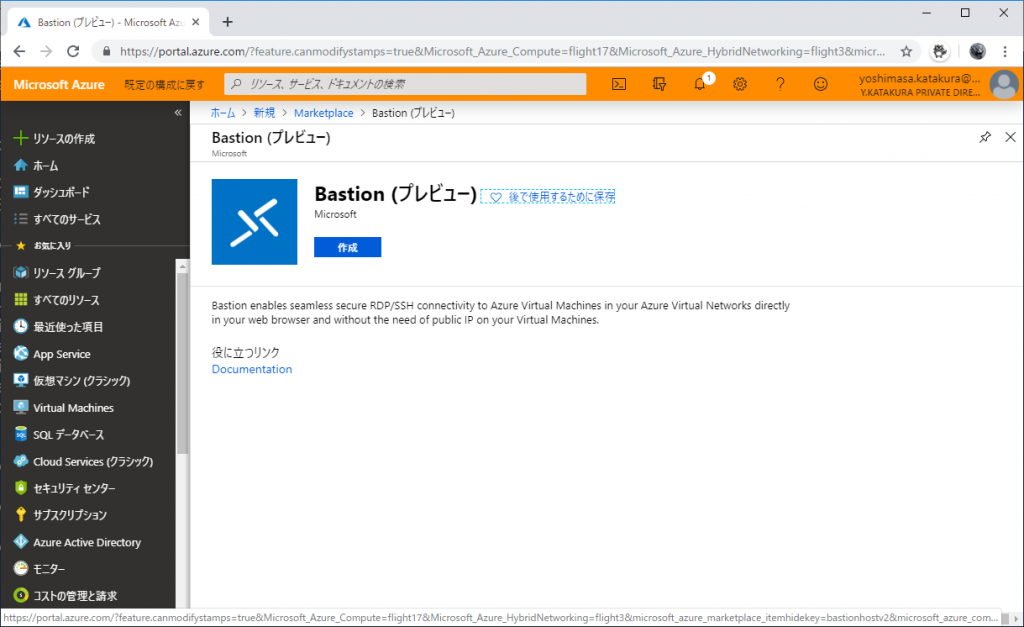Open the Chrome three-dot menu
The width and height of the screenshot is (1024, 627).
tap(1005, 51)
